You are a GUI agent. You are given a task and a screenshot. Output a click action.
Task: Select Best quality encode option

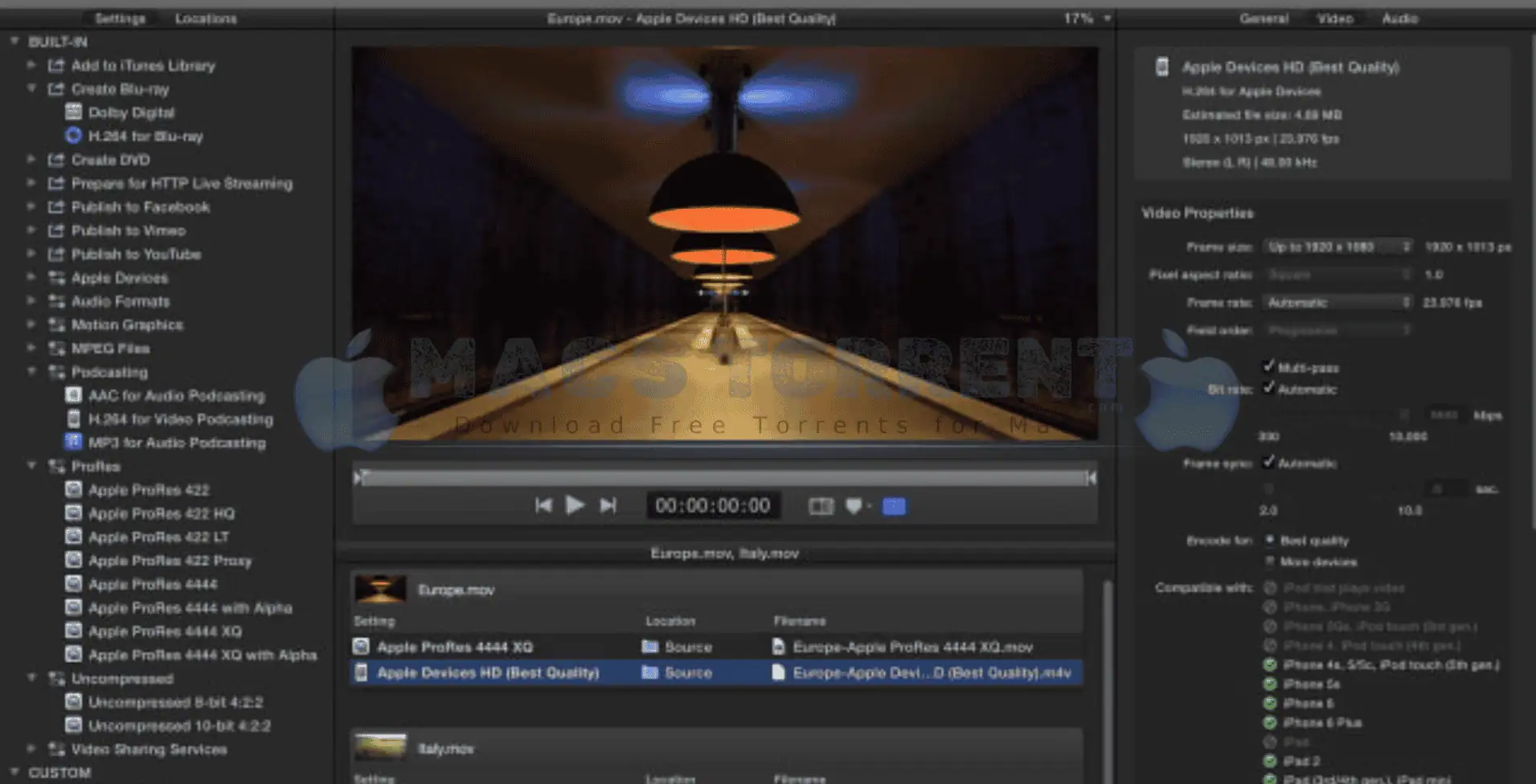(x=1270, y=540)
